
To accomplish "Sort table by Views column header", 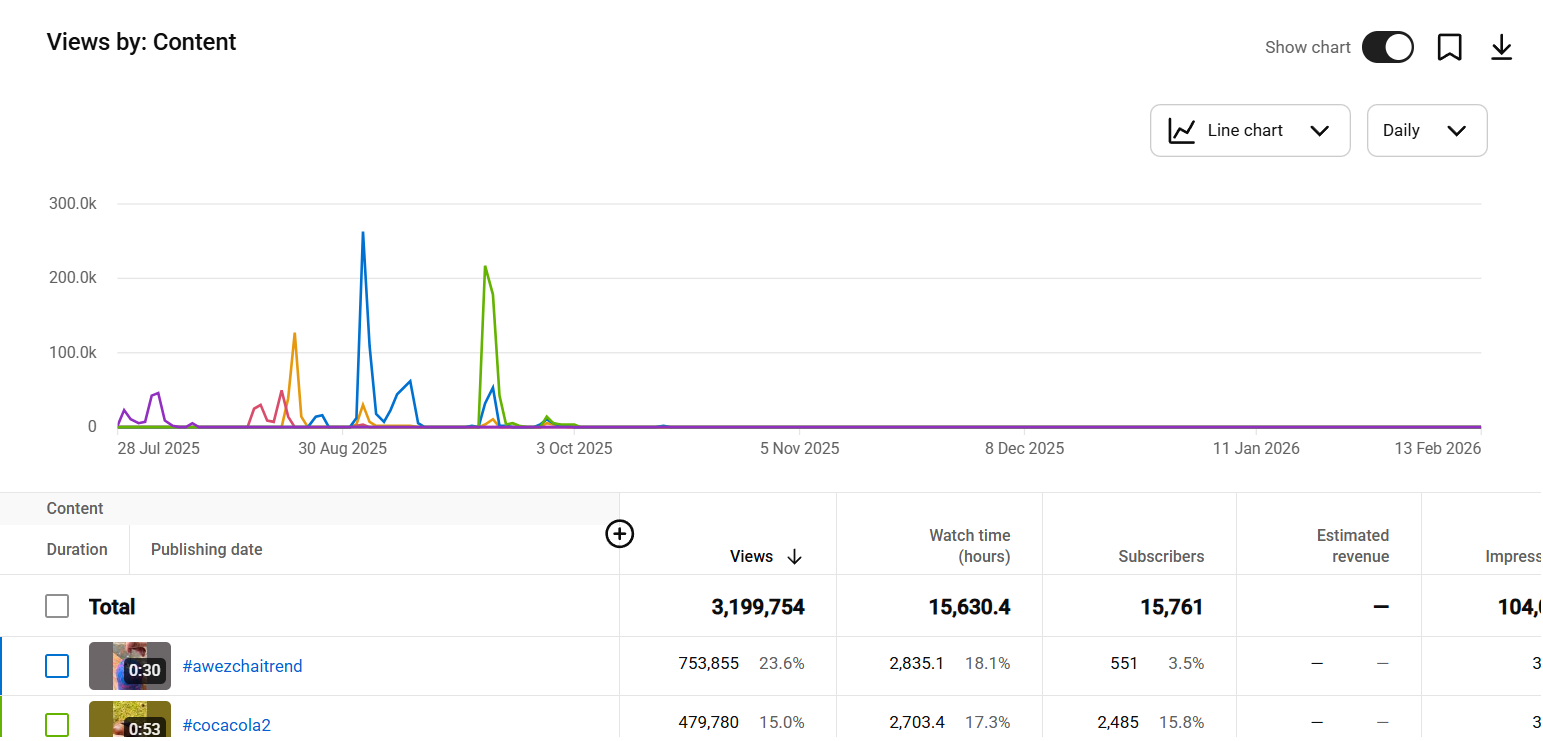I will tap(751, 557).
